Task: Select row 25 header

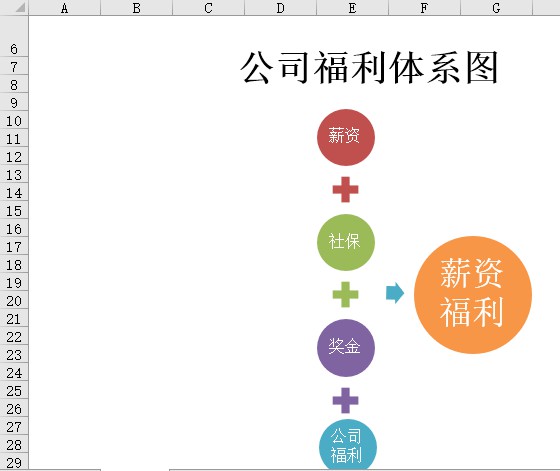Action: click(14, 391)
